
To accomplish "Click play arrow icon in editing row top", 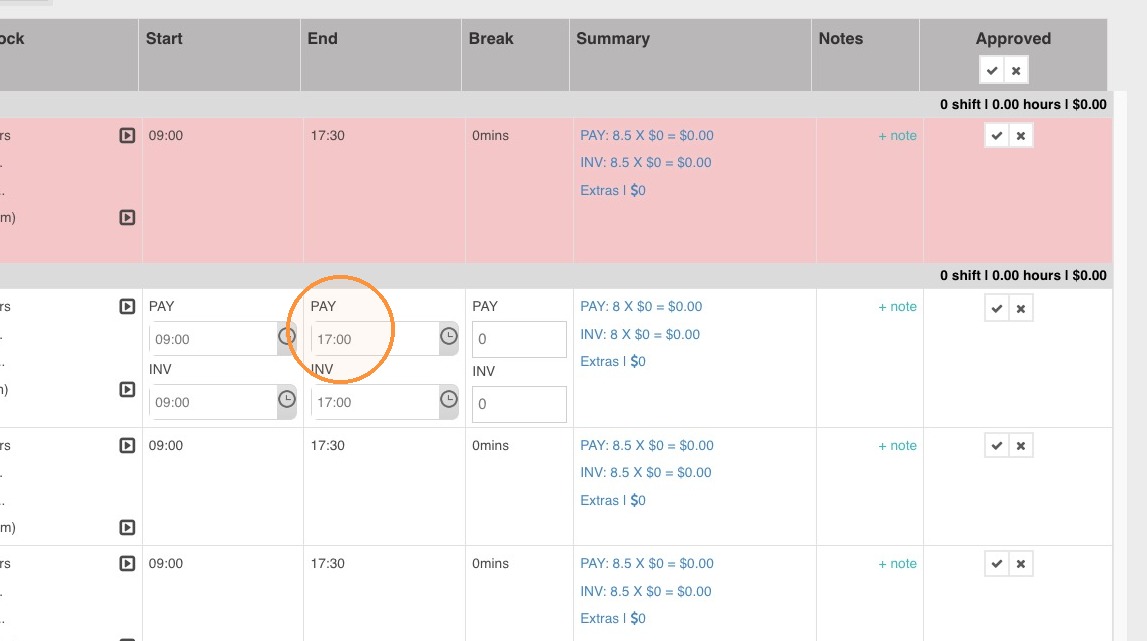I will tap(127, 307).
